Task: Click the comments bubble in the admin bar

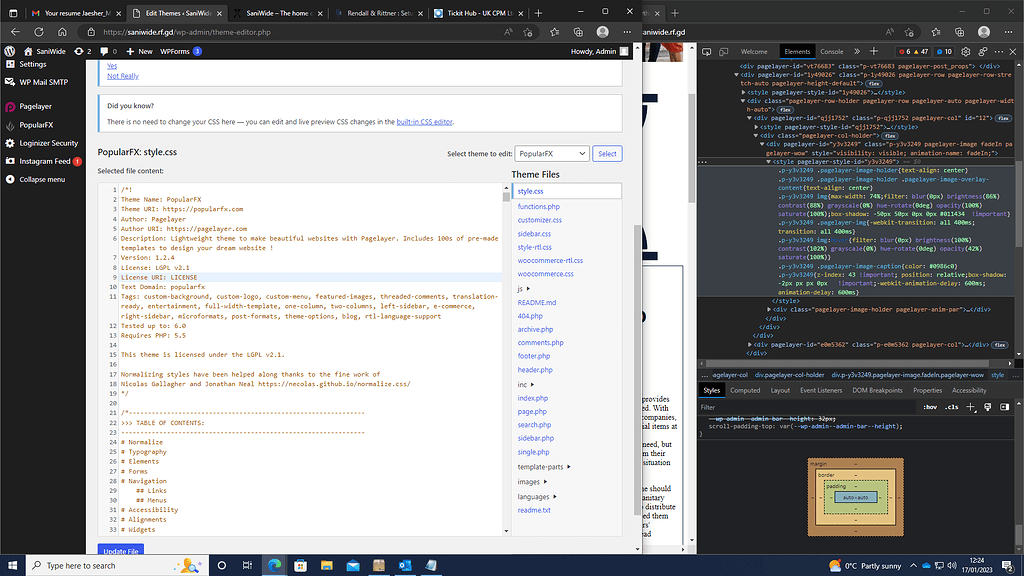Action: click(104, 51)
